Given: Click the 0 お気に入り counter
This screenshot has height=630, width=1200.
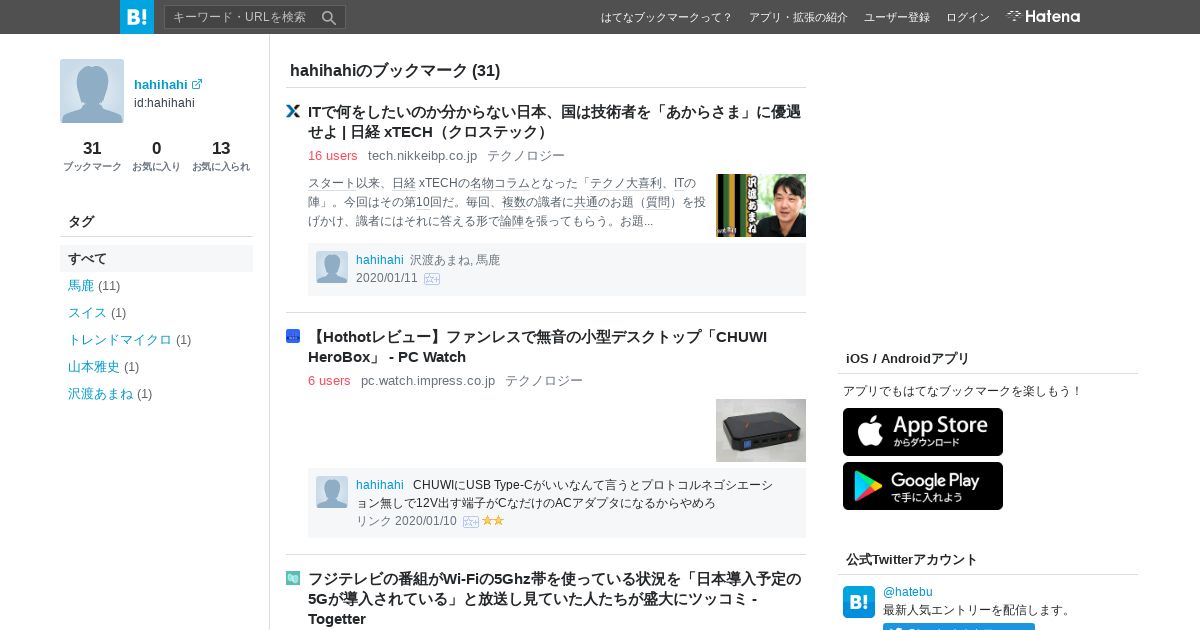Looking at the screenshot, I should pos(156,156).
